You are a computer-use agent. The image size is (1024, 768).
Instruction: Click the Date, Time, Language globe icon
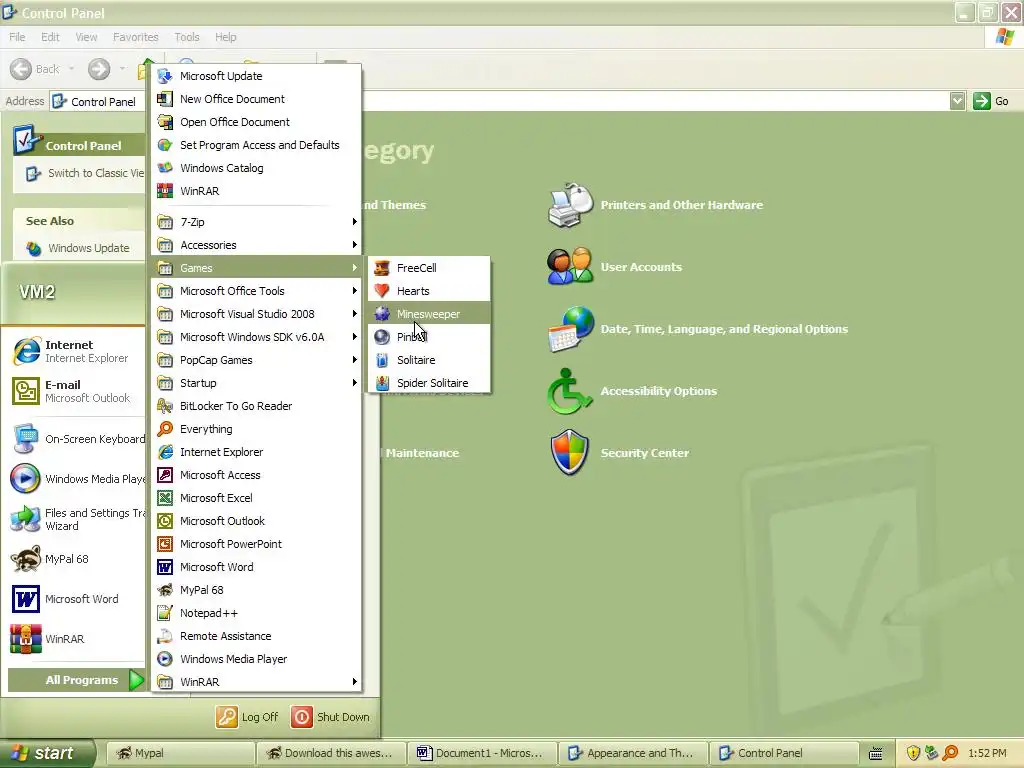tap(571, 329)
